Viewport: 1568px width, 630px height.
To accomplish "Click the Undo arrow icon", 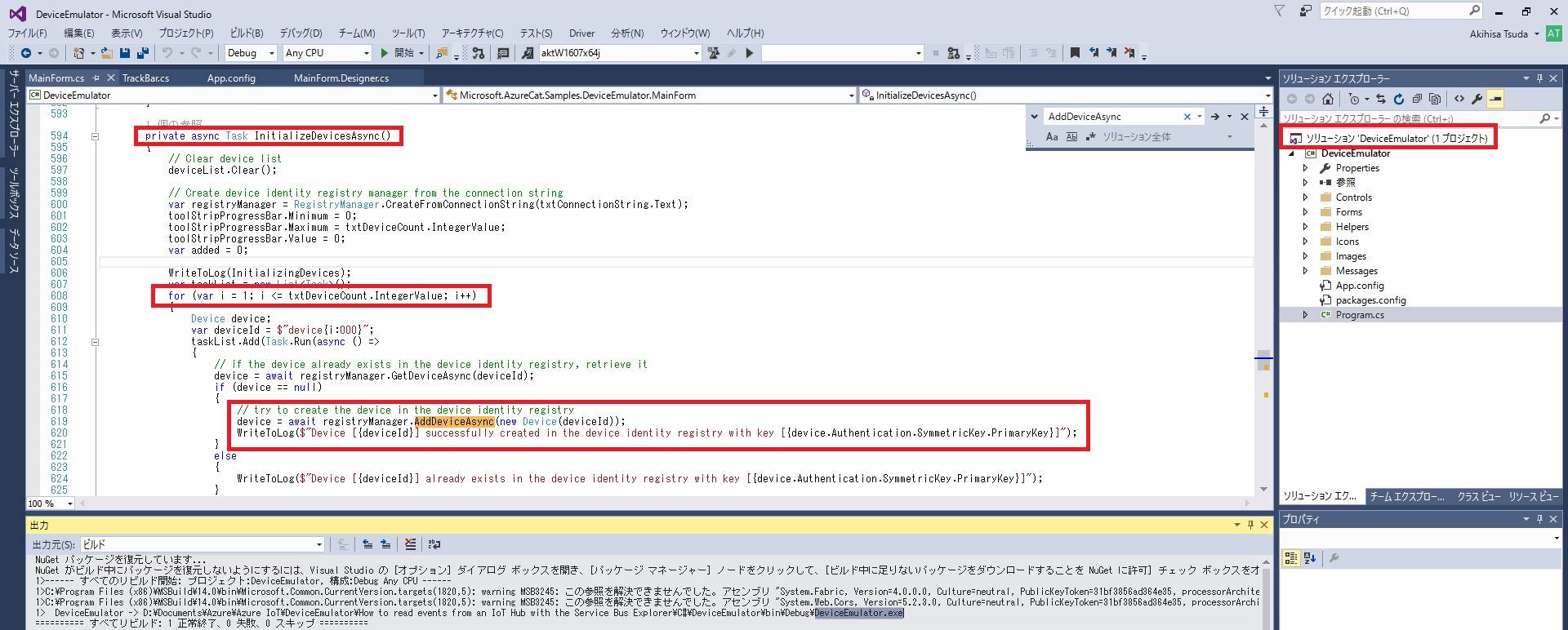I will [167, 53].
